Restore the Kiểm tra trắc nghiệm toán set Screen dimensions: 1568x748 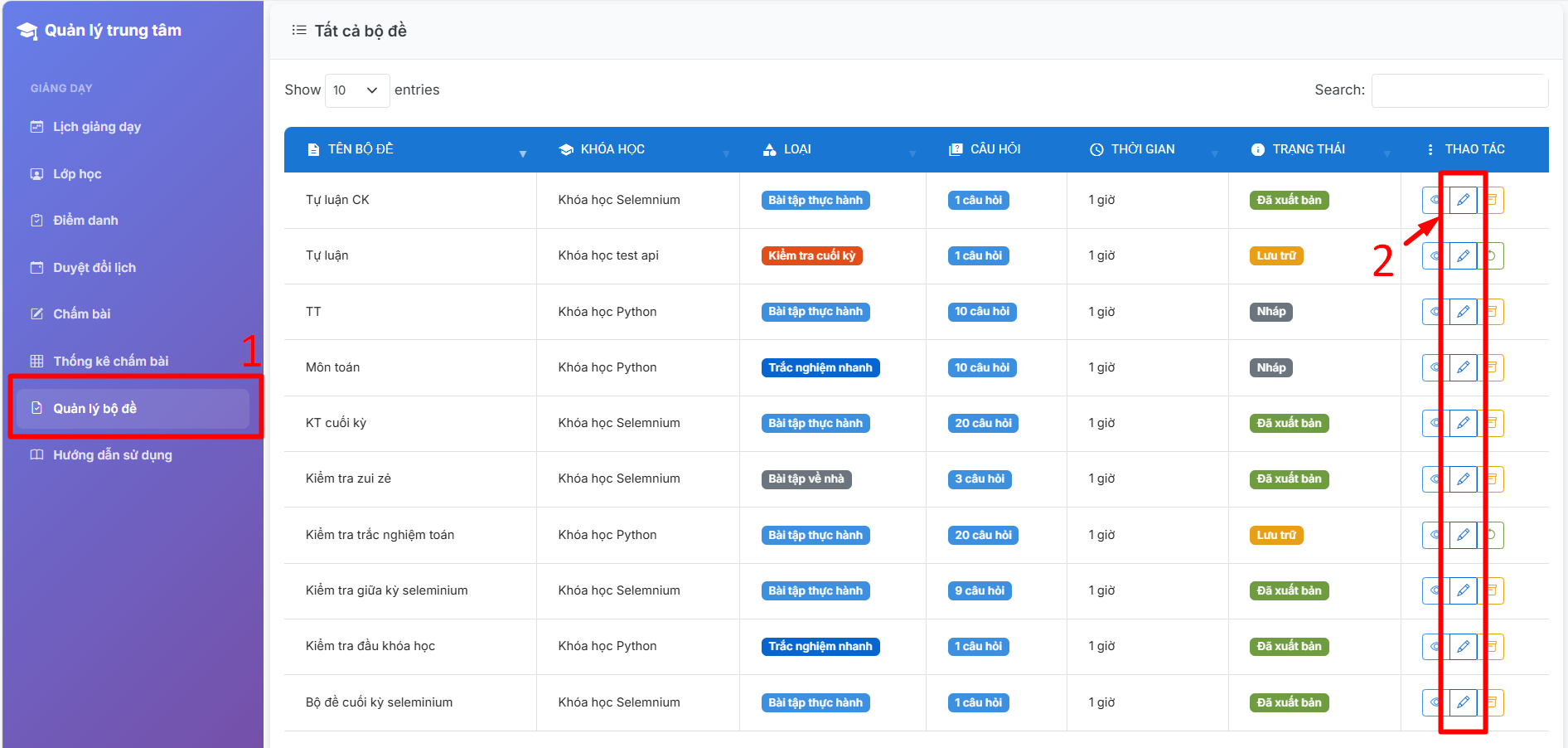1492,535
